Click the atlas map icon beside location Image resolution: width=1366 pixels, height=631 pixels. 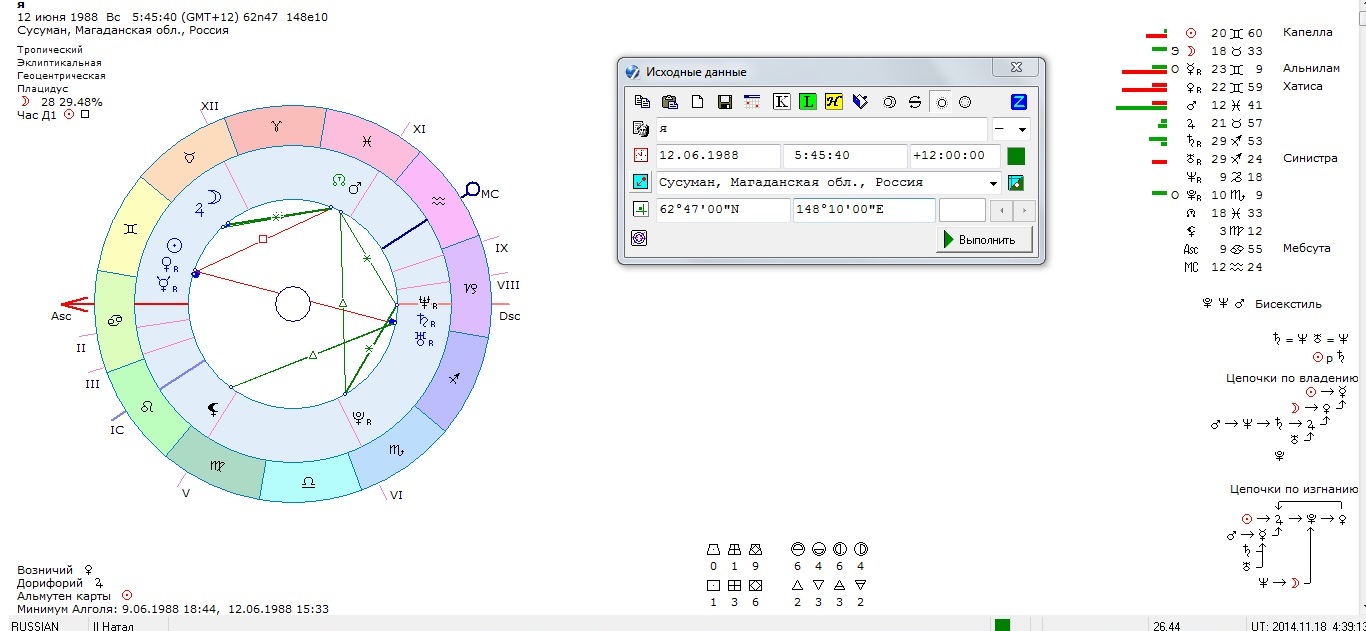pos(1017,183)
